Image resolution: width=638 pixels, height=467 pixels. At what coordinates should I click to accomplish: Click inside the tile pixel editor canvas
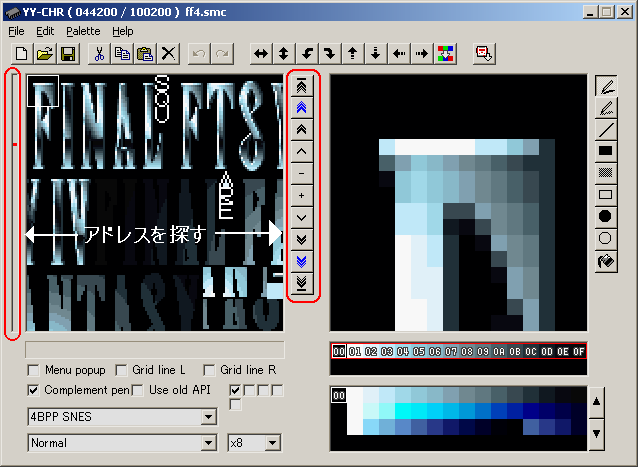[459, 203]
